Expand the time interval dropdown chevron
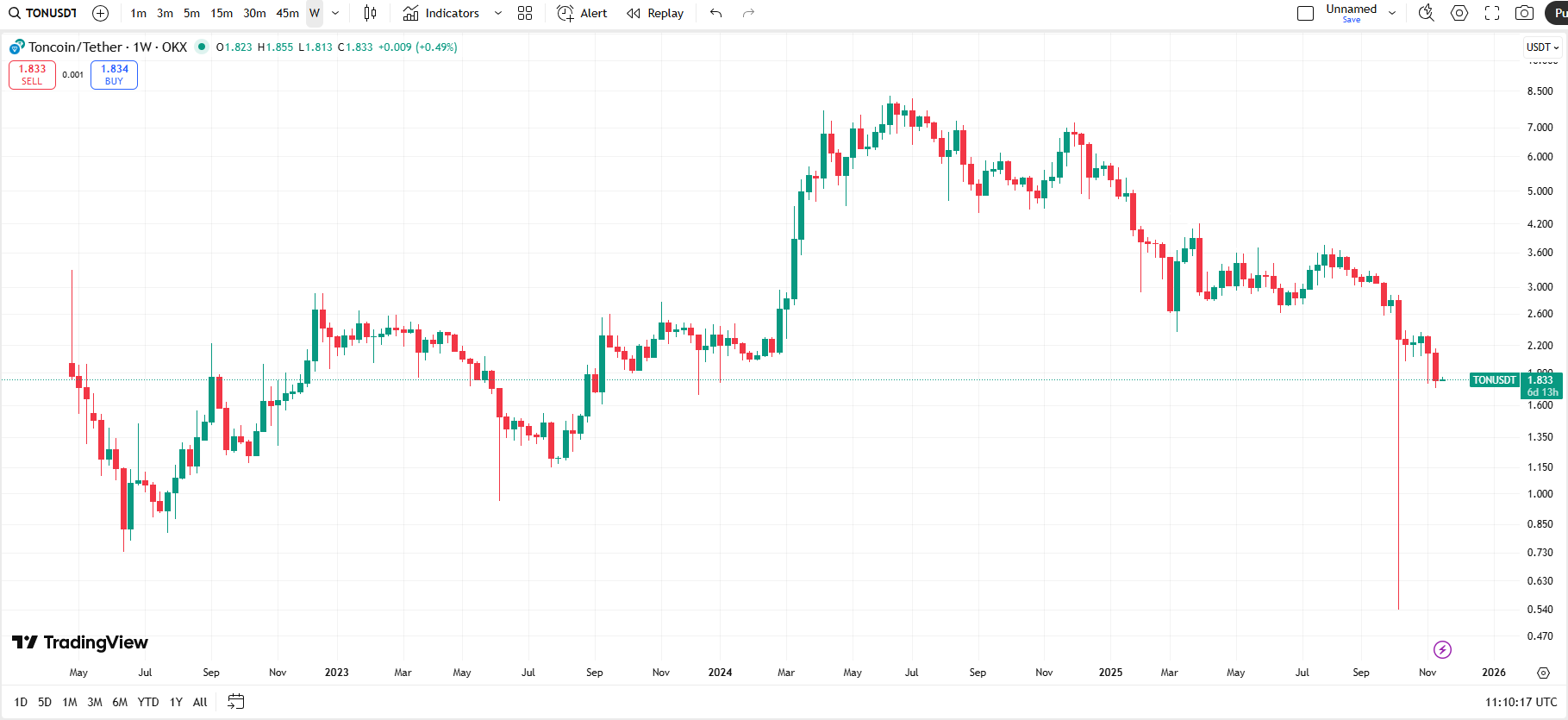Screen dimensions: 1568x720 click(x=335, y=13)
